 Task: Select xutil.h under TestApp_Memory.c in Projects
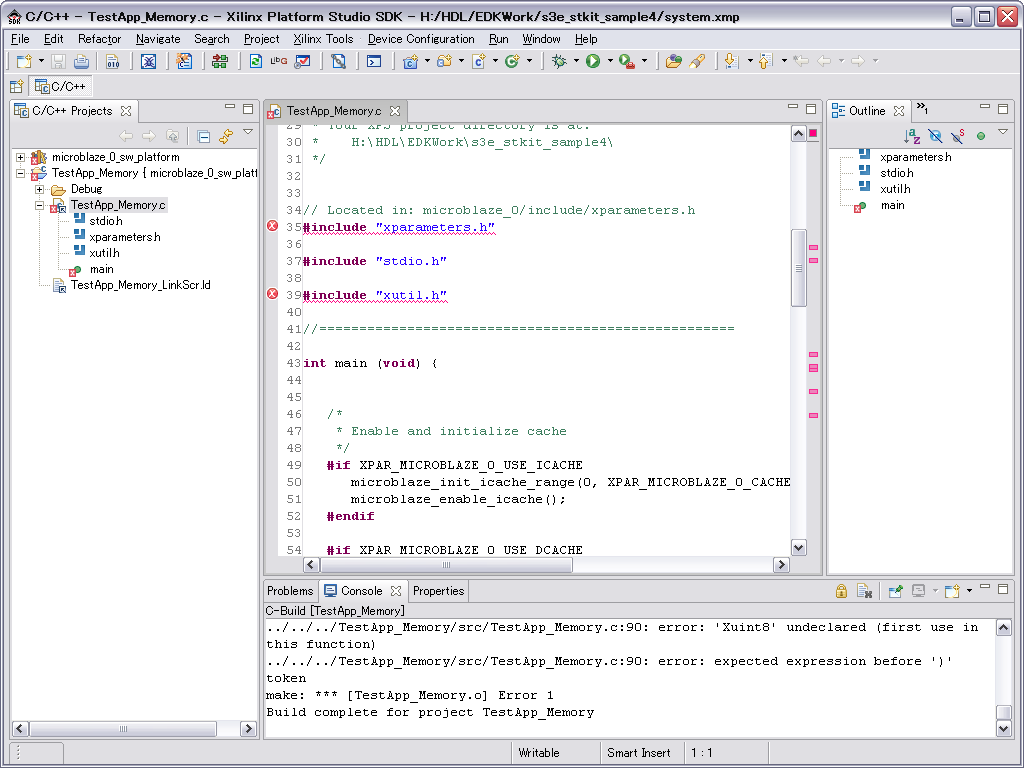pos(104,253)
